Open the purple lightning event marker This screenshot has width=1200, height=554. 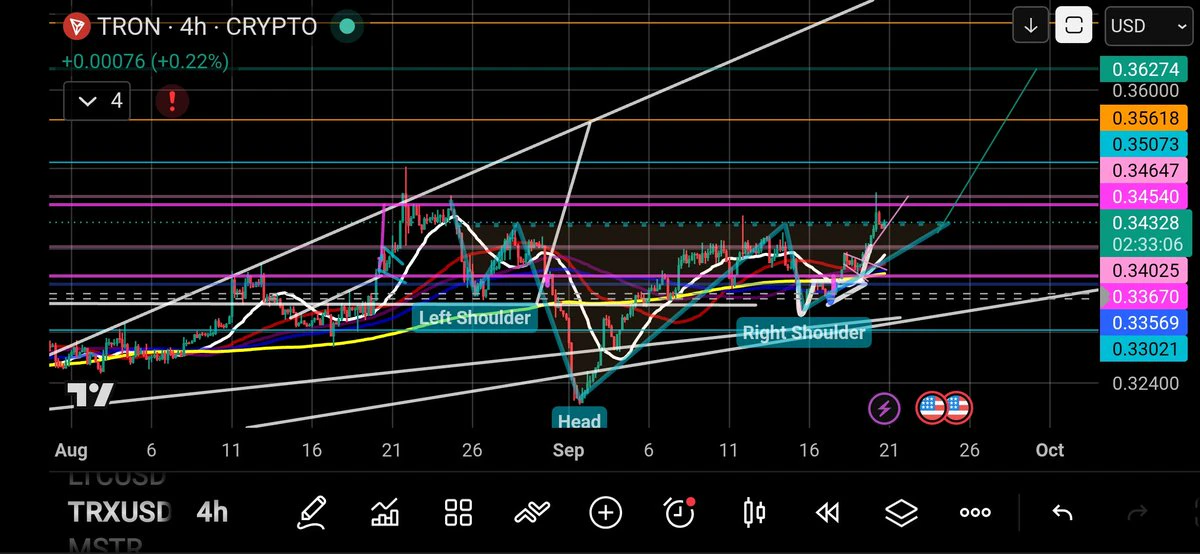tap(883, 407)
